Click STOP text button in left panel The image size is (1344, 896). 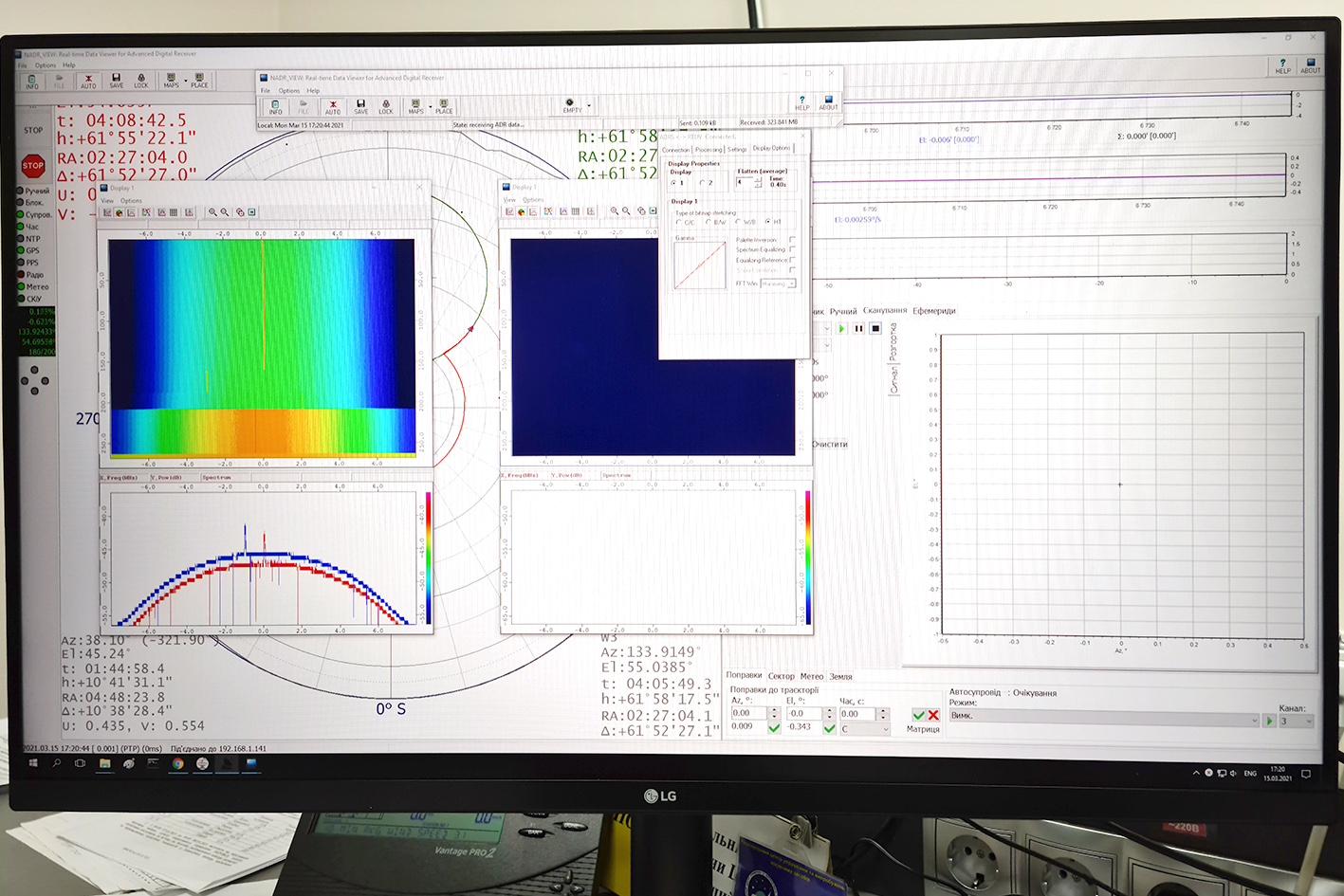tap(33, 130)
